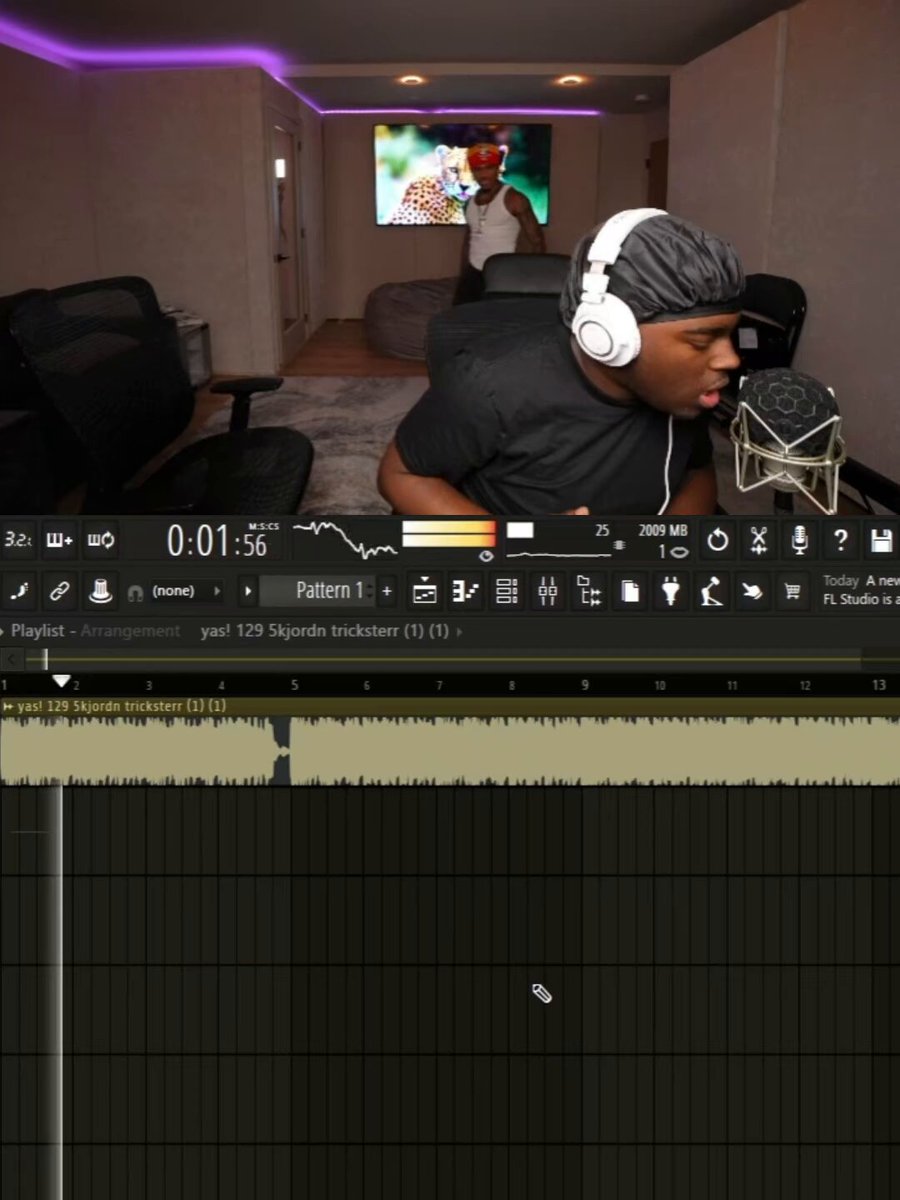
Task: Toggle the link chain multilink button
Action: click(x=59, y=591)
